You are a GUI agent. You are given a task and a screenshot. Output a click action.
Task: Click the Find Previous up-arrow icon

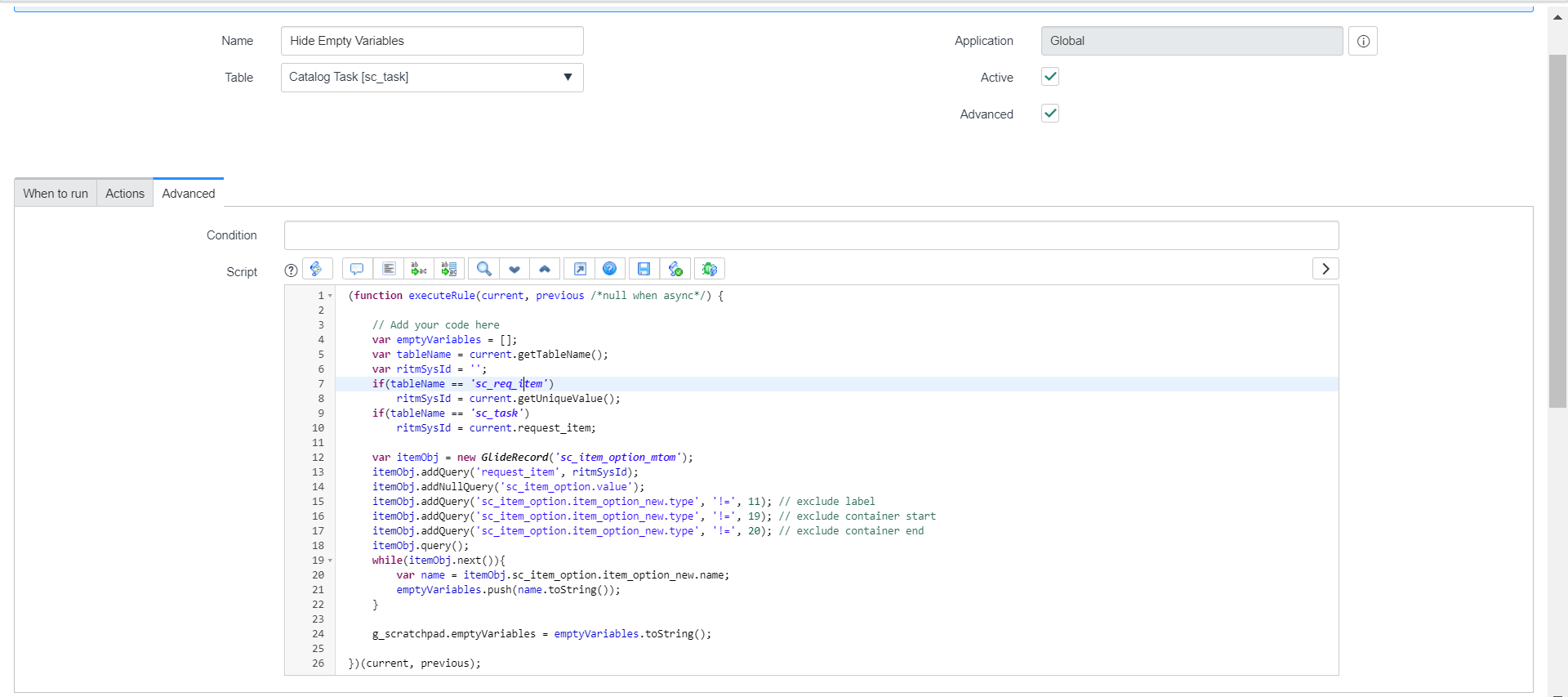click(x=545, y=269)
